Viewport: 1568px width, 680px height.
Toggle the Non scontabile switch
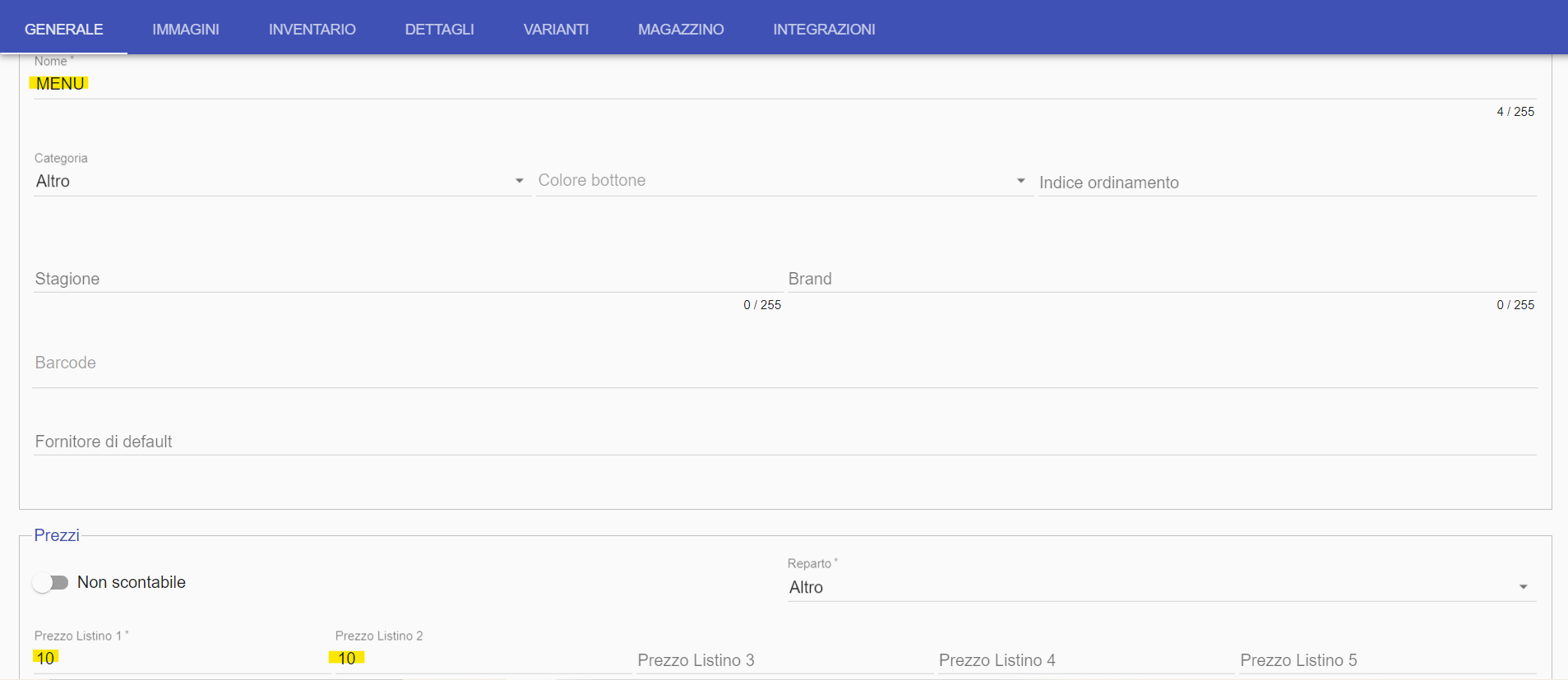click(50, 583)
